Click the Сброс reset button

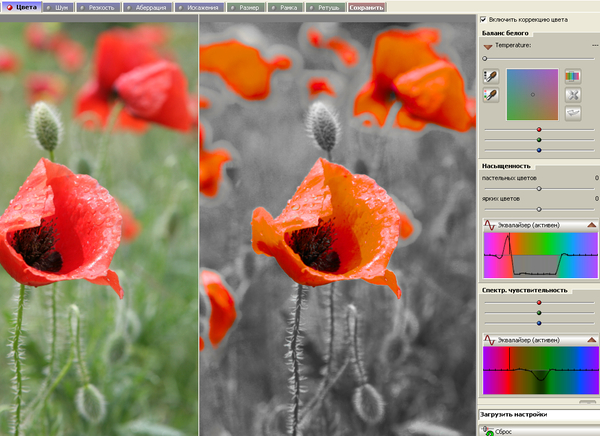click(x=539, y=431)
